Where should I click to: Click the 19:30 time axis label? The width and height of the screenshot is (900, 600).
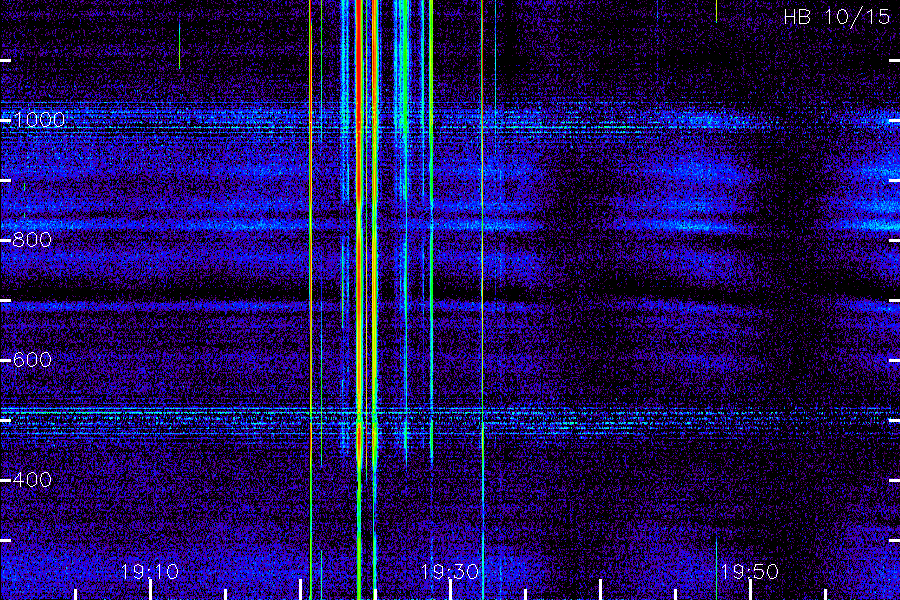(x=449, y=571)
